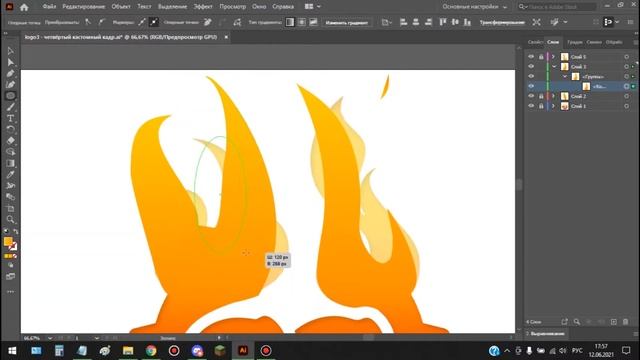Select the Shape Builder tool
Viewport: 640px width, 360px height.
tap(11, 152)
